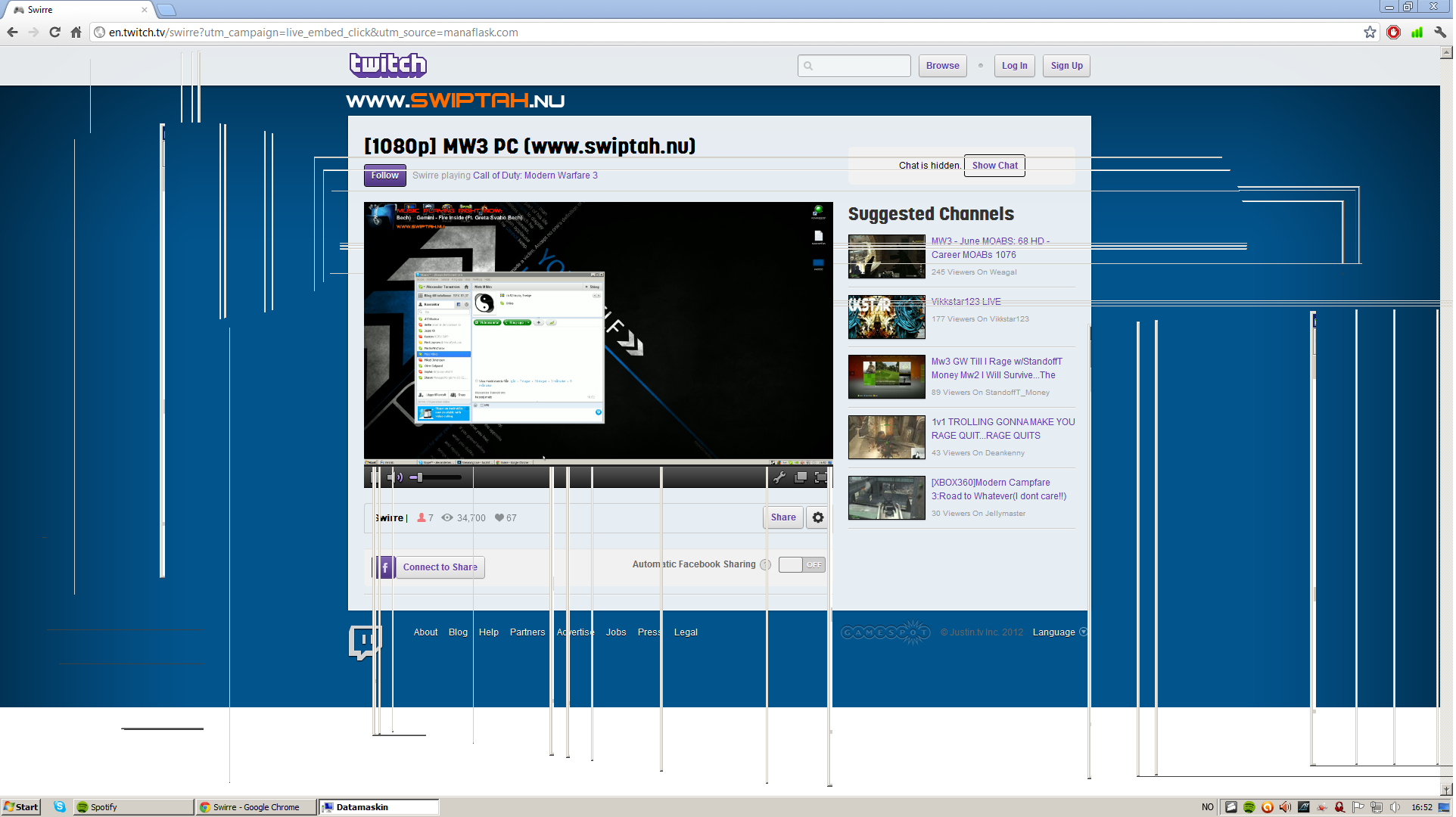Click Show Chat button

pyautogui.click(x=994, y=166)
